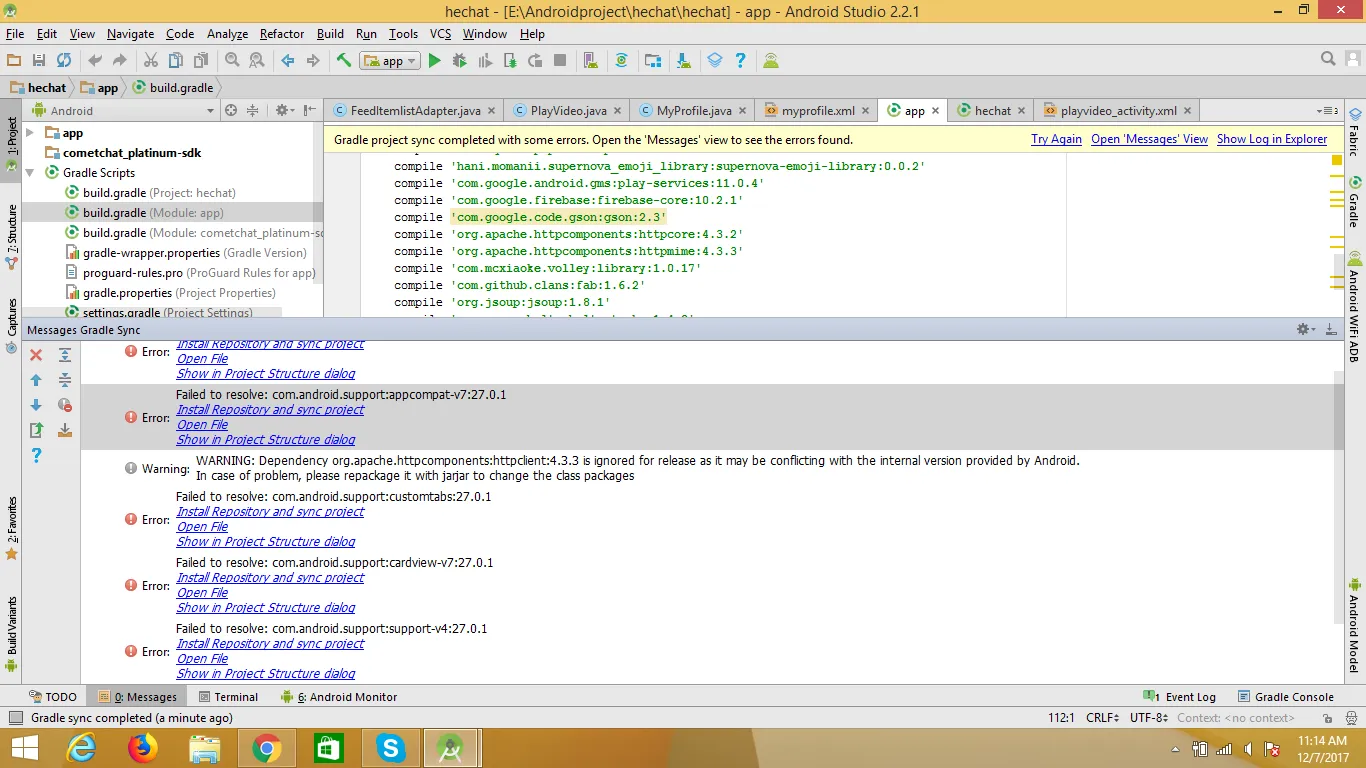
Task: Click the Make Project hammer icon
Action: [x=343, y=61]
